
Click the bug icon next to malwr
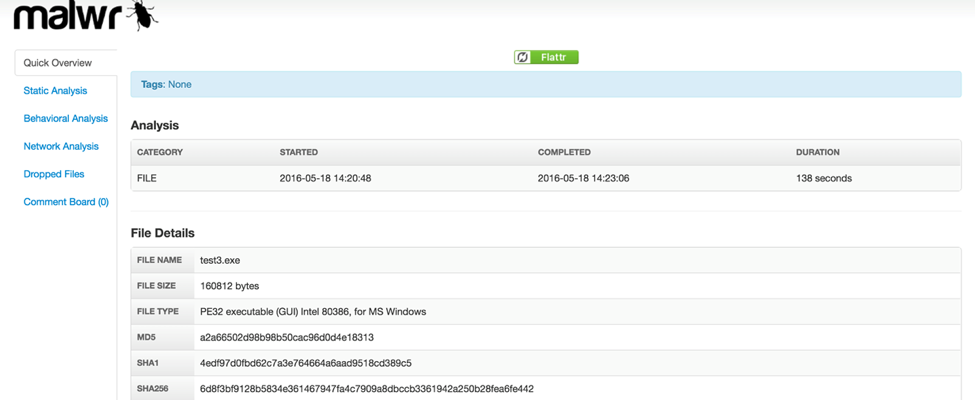click(x=142, y=15)
